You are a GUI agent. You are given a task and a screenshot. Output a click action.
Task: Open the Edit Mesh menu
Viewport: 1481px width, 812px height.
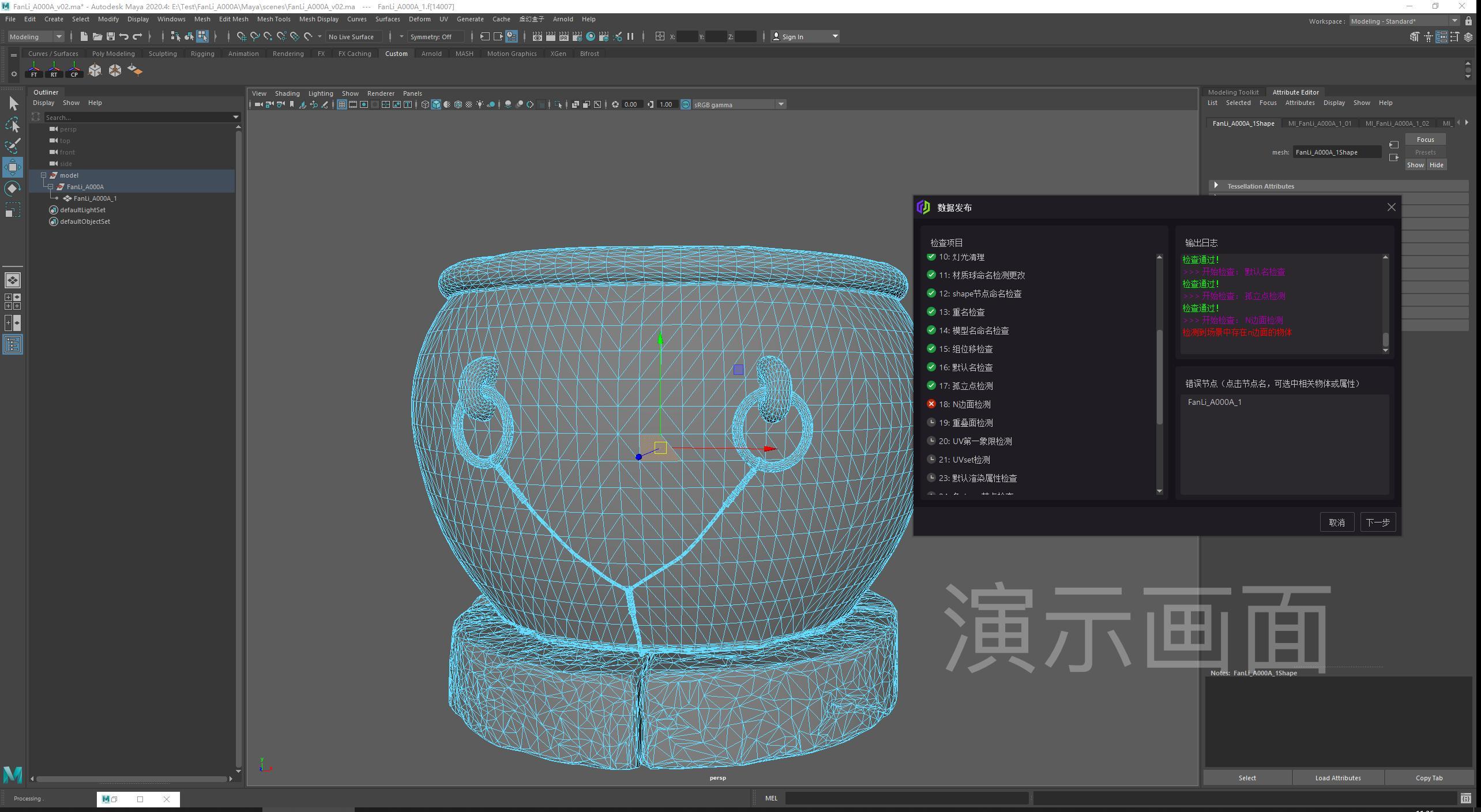pyautogui.click(x=234, y=19)
